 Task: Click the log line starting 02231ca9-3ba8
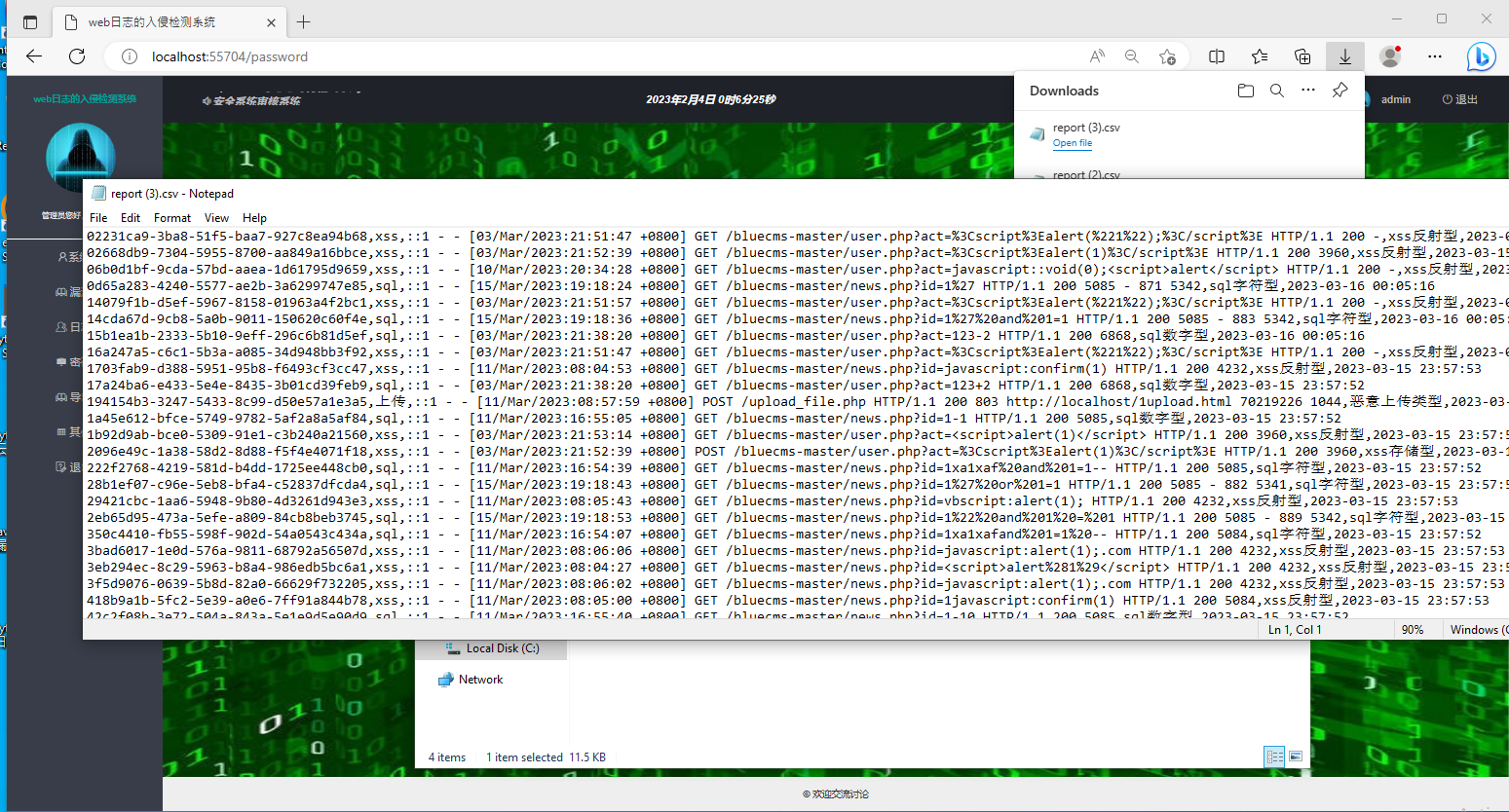coord(797,237)
